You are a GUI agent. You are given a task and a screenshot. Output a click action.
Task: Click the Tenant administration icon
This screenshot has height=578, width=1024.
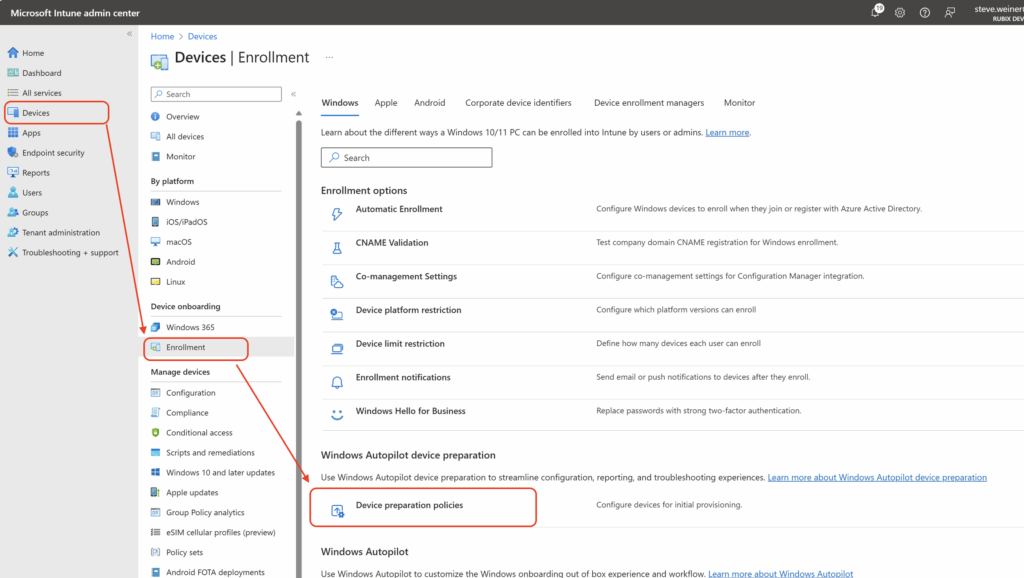tap(13, 233)
